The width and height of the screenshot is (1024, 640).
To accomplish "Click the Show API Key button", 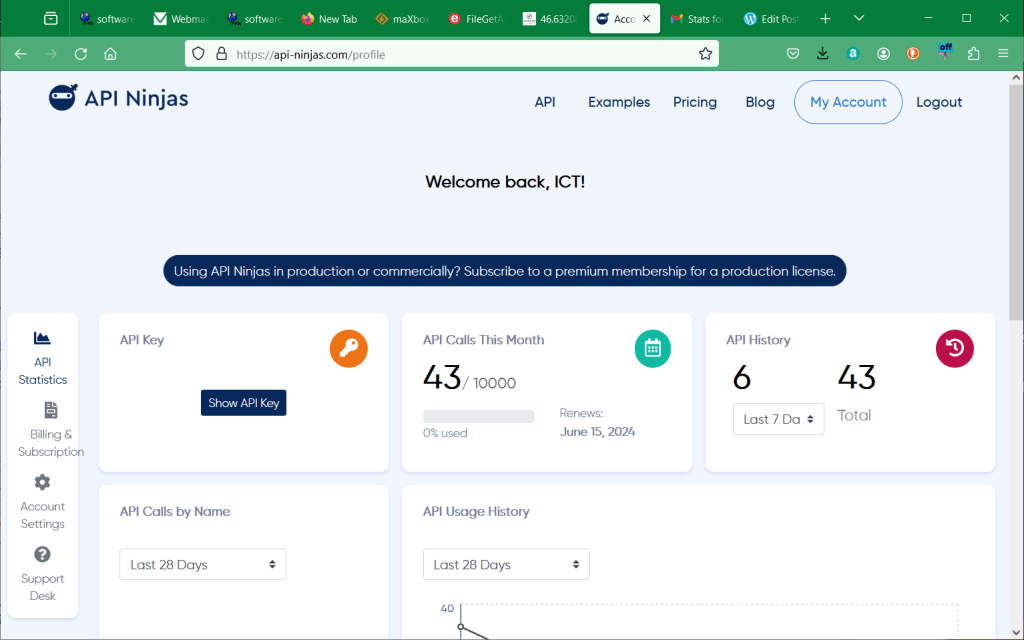I will pyautogui.click(x=243, y=403).
